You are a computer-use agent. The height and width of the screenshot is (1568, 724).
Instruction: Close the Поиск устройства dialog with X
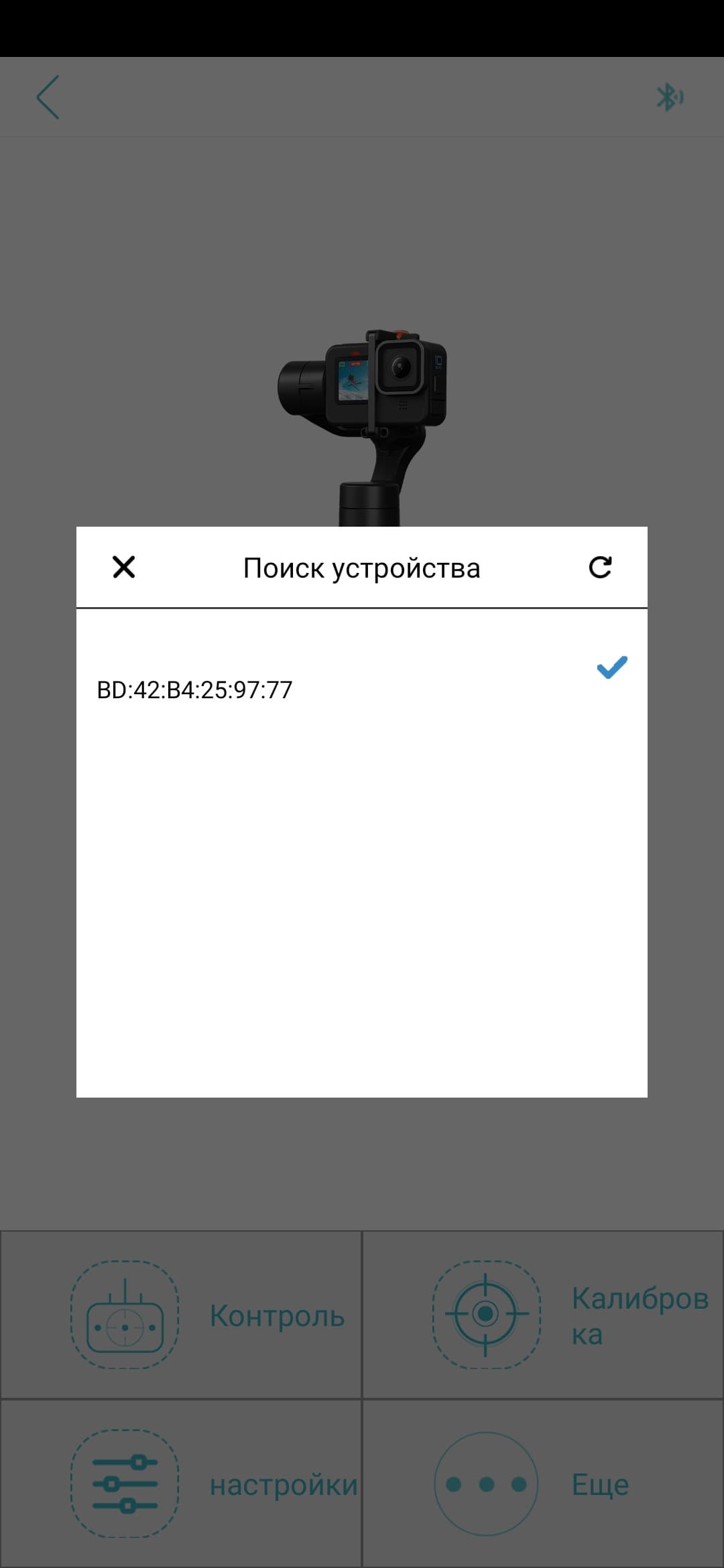click(x=124, y=567)
